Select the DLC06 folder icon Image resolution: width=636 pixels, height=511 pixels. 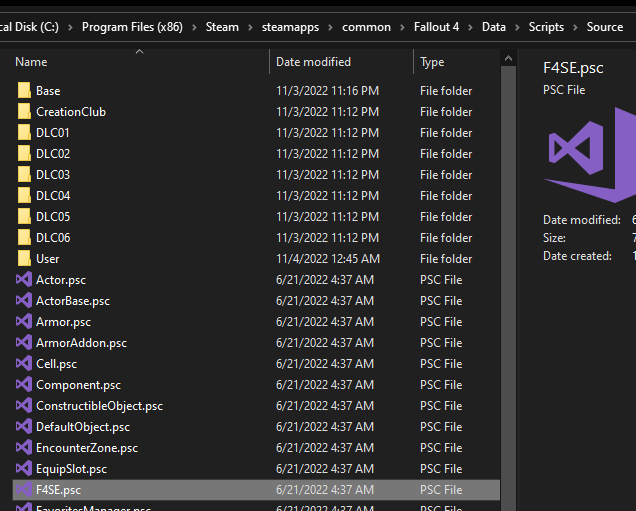[x=24, y=238]
